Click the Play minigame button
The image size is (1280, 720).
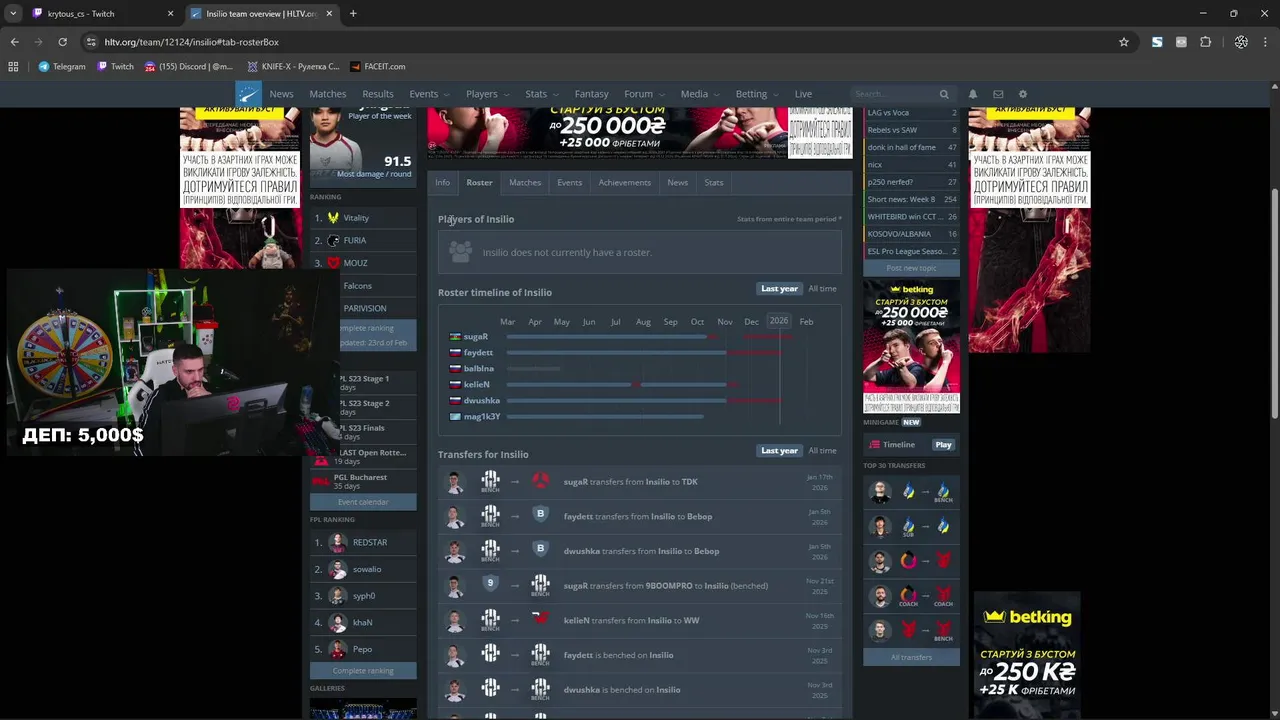tap(943, 445)
